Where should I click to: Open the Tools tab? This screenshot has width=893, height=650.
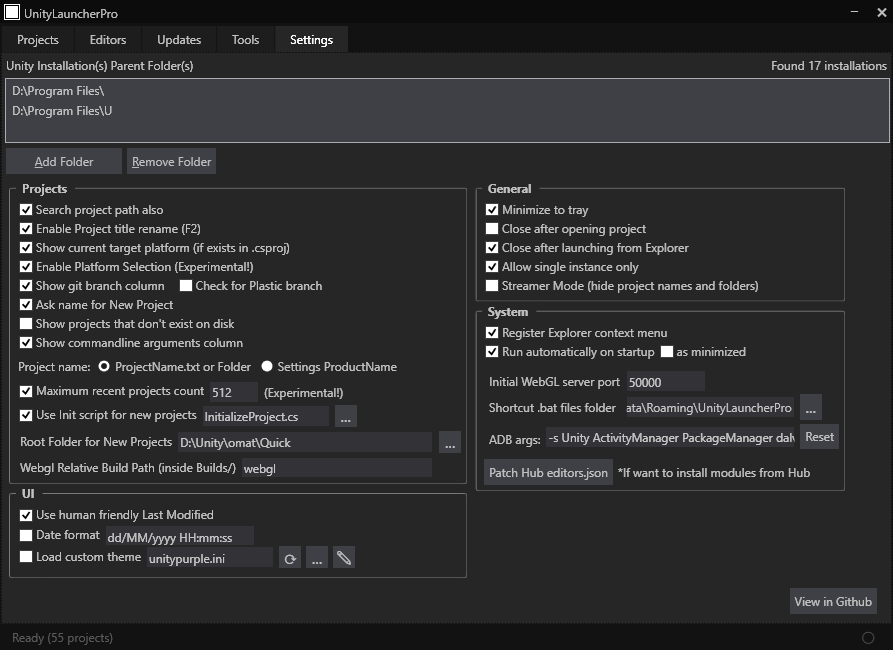point(245,39)
